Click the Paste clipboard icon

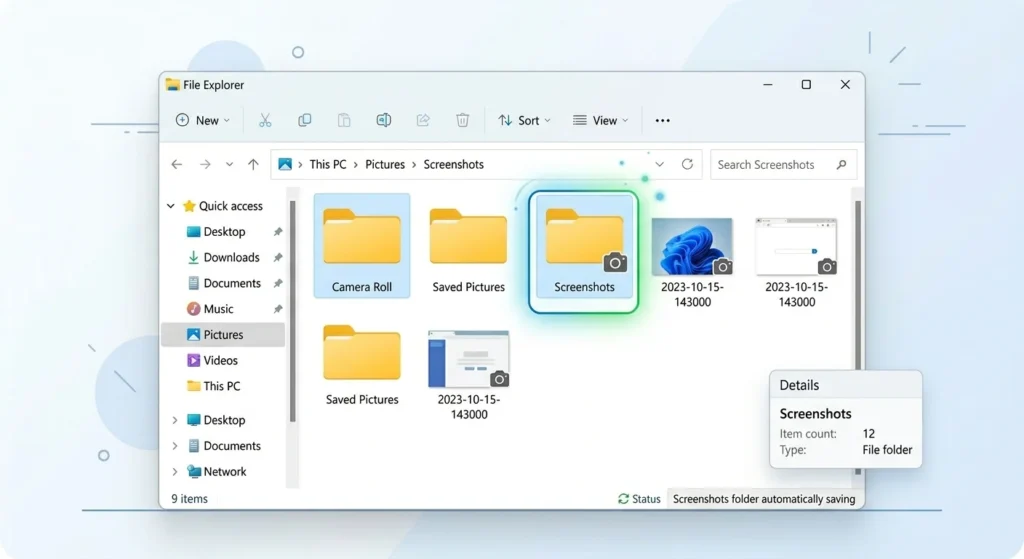[x=344, y=120]
